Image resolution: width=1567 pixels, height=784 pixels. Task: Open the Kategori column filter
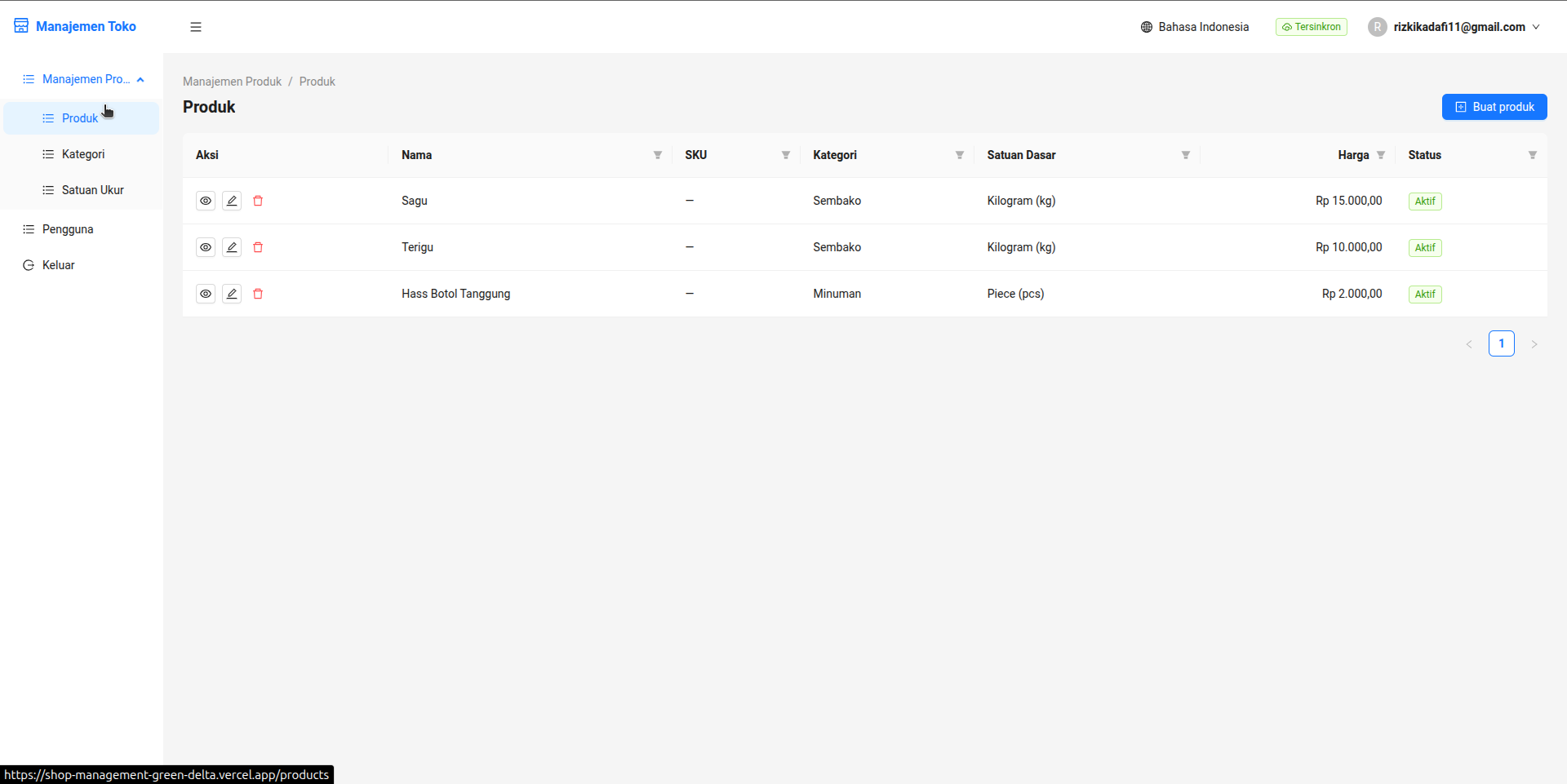(960, 155)
